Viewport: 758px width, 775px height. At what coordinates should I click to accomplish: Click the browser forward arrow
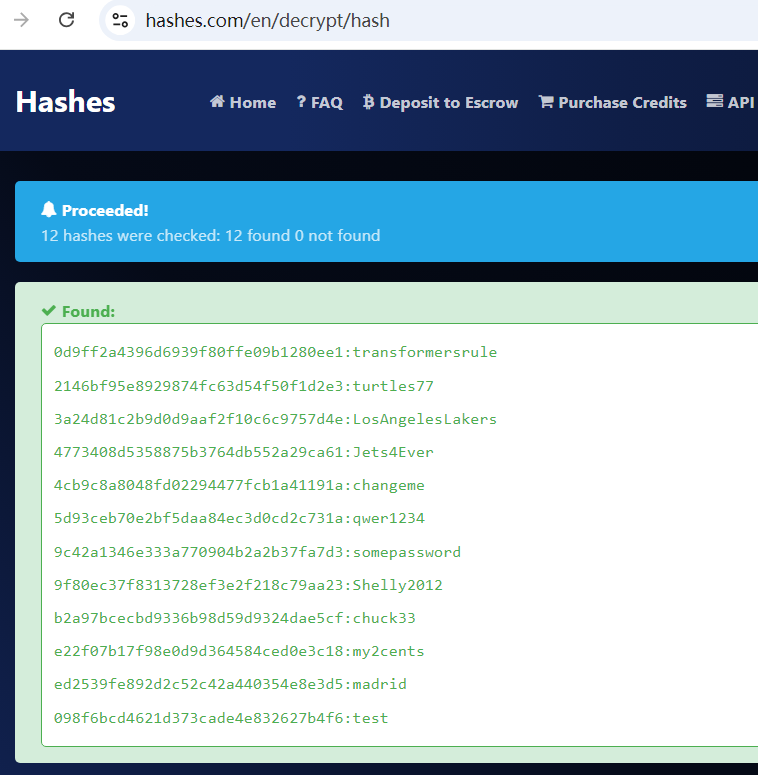click(21, 20)
